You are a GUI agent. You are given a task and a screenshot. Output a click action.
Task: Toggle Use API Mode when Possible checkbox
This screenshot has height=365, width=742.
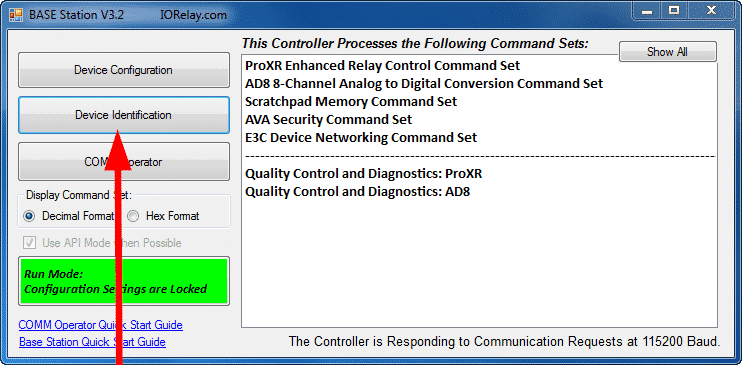pos(29,243)
